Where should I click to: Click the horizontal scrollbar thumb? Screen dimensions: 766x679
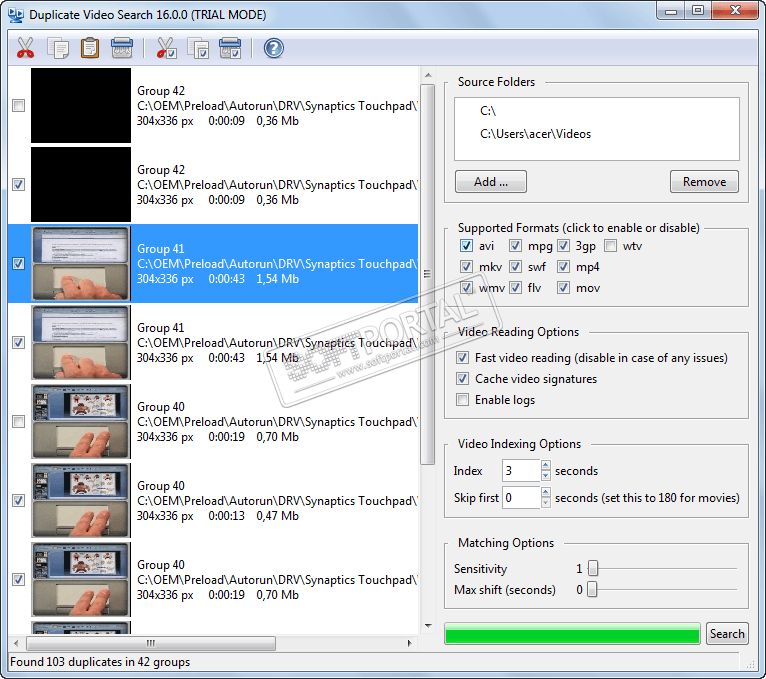151,643
